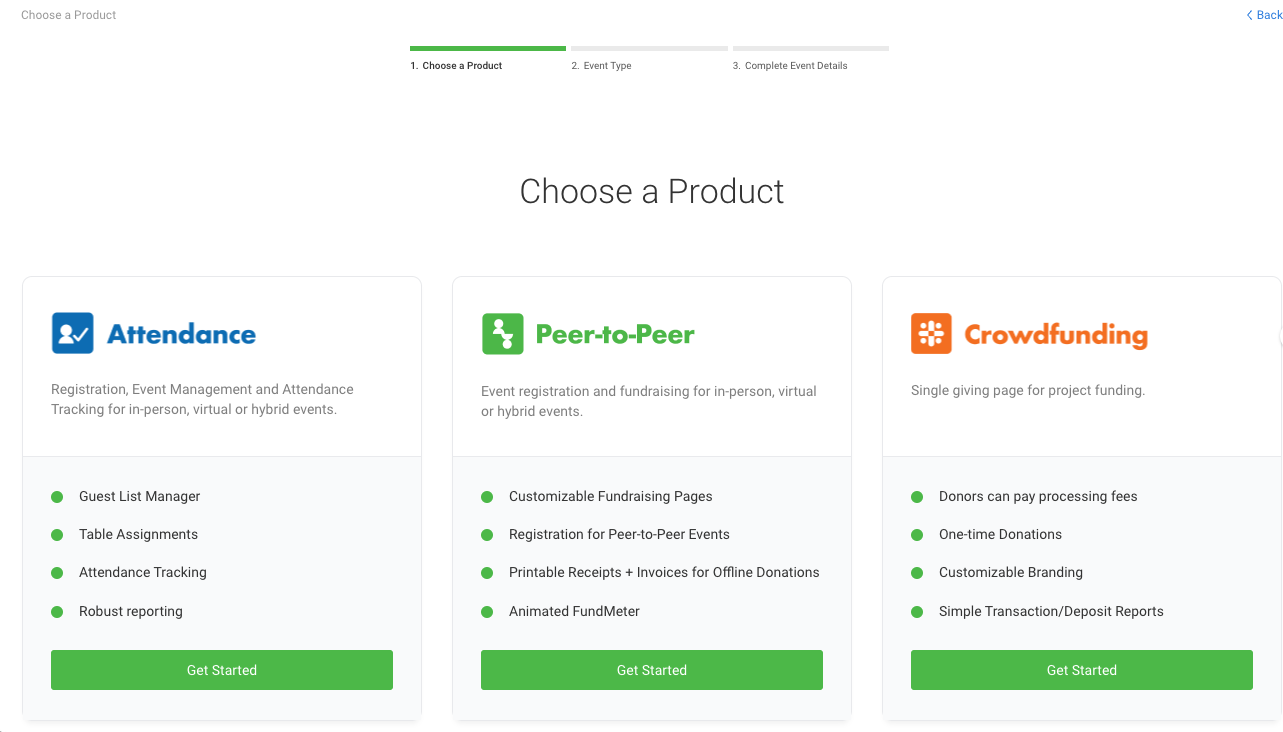This screenshot has height=732, width=1283.
Task: Click the Attendance product title
Action: [181, 334]
